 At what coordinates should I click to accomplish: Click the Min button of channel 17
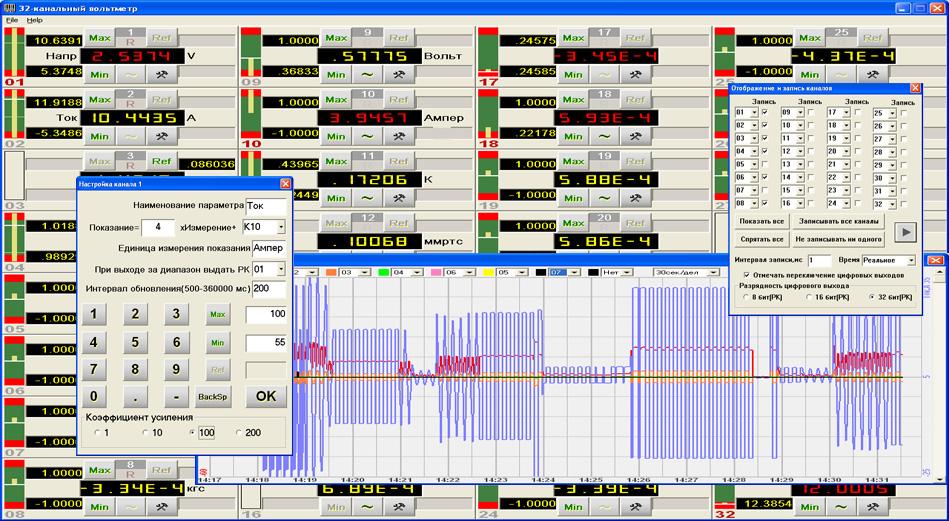[x=573, y=75]
